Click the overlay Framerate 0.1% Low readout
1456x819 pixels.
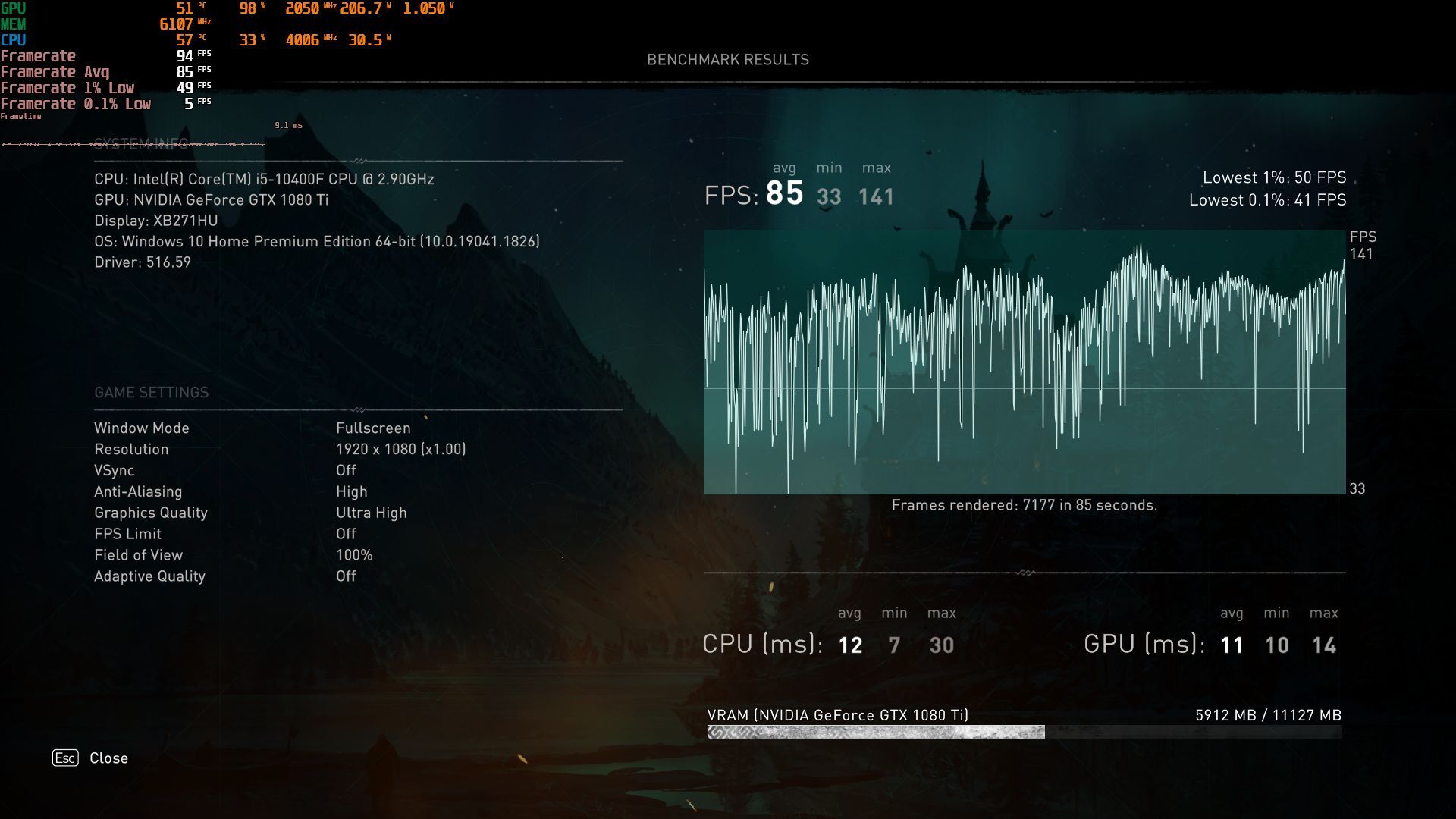click(x=105, y=104)
